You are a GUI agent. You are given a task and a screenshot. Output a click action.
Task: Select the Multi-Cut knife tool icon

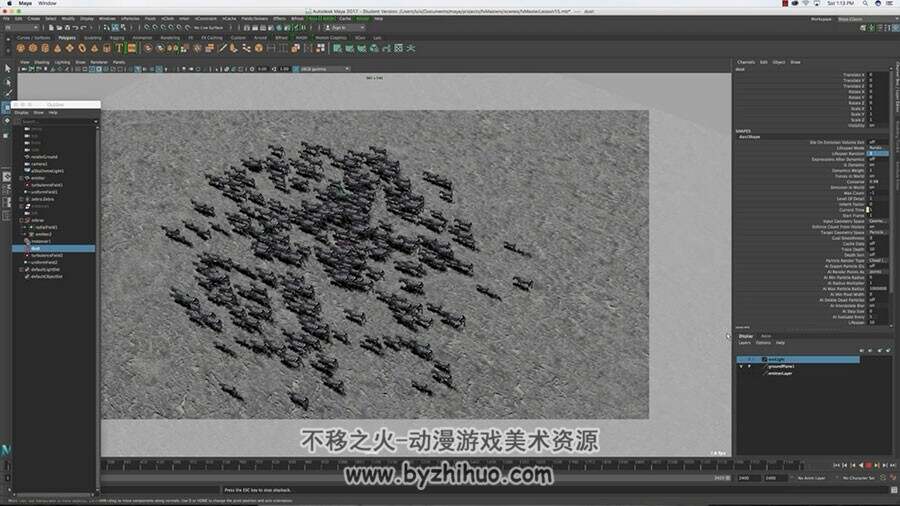pyautogui.click(x=223, y=48)
